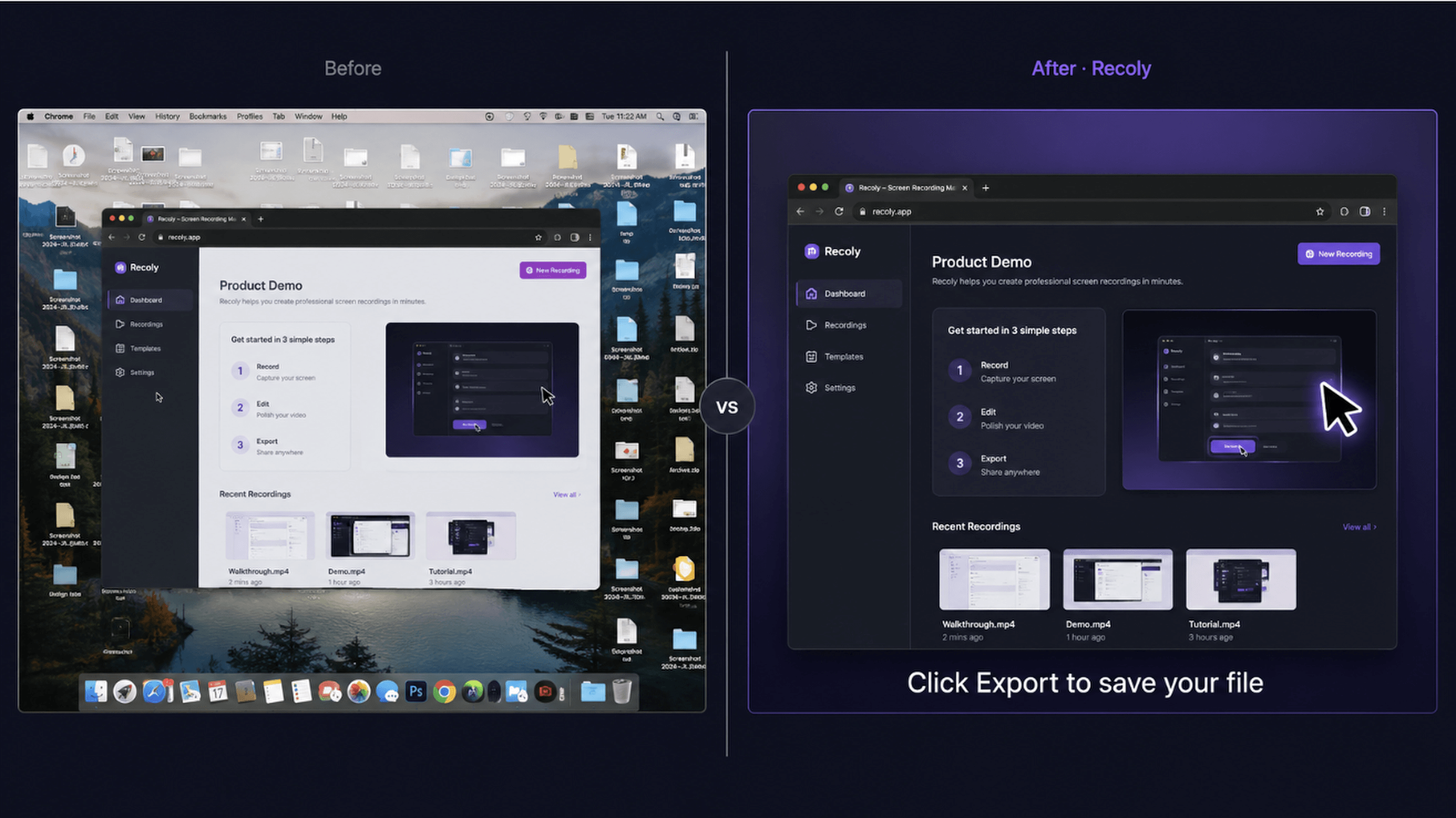This screenshot has width=1456, height=818.
Task: Select the Recoly – Screen Recording tab, After panel
Action: [x=906, y=188]
